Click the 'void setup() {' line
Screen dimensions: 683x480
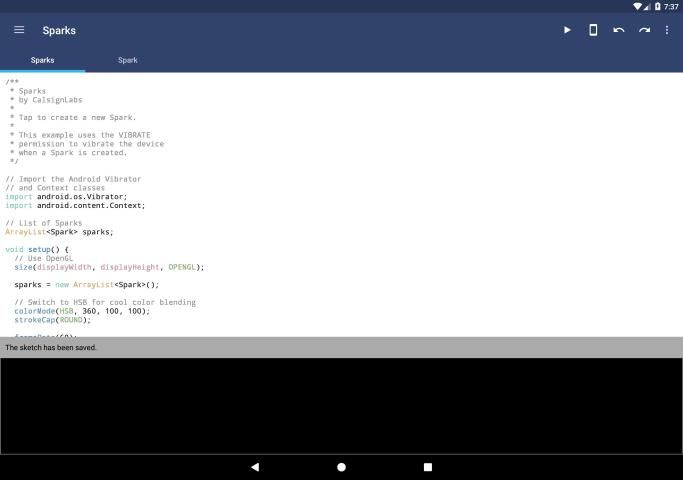(37, 250)
